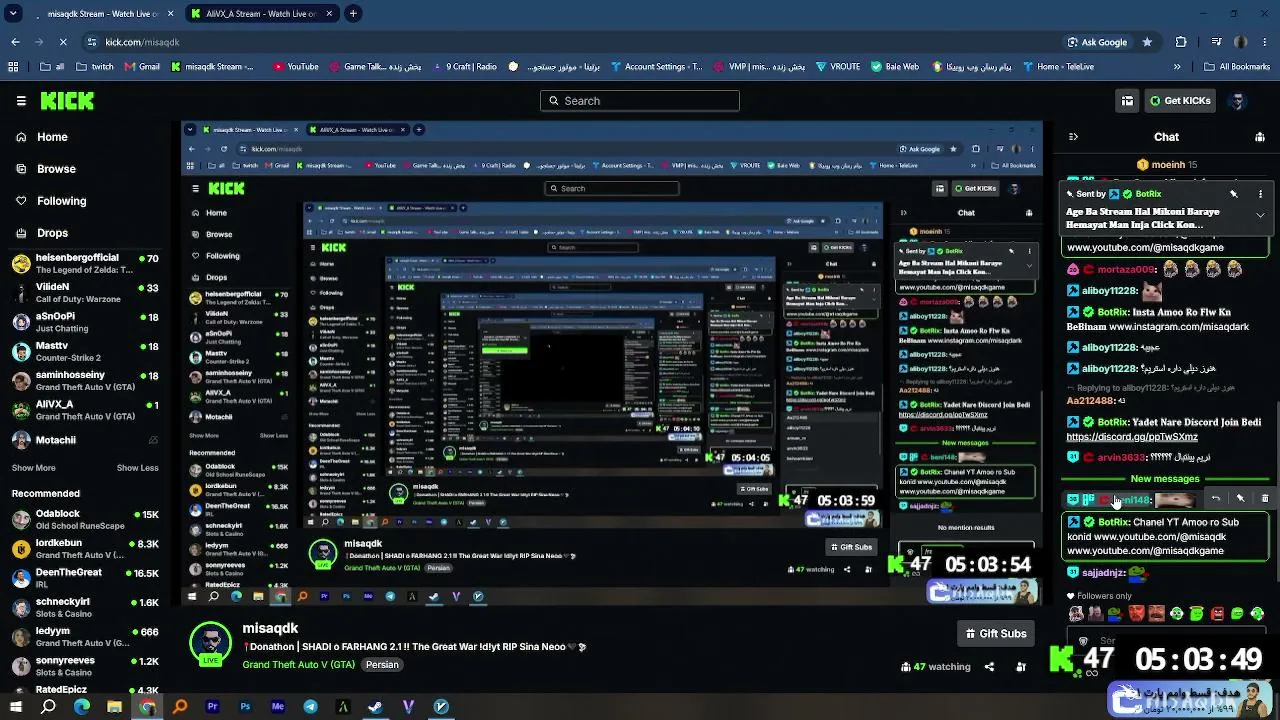
Task: Open sonnyreeves recommended channel
Action: (85, 666)
